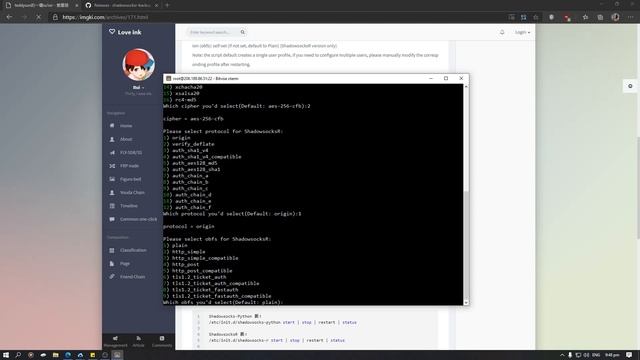Screen dimensions: 640x360
Task: Click inside terminal at obfs prompt line
Action: (222, 302)
